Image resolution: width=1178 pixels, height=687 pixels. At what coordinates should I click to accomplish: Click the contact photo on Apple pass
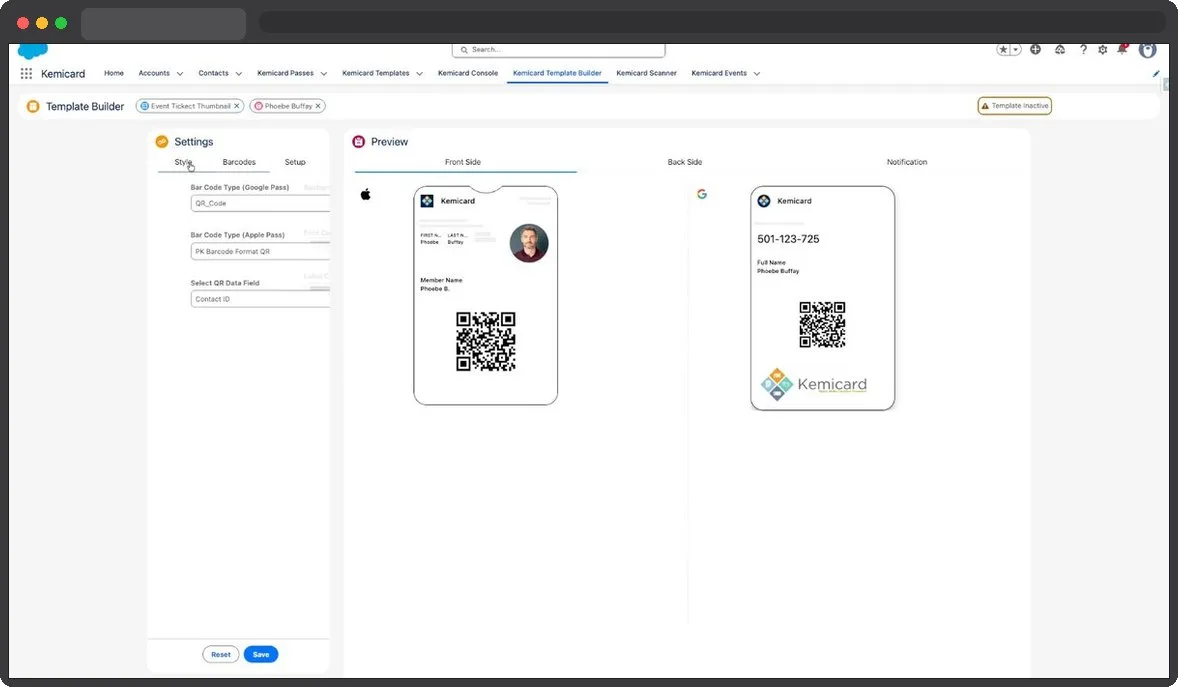529,243
